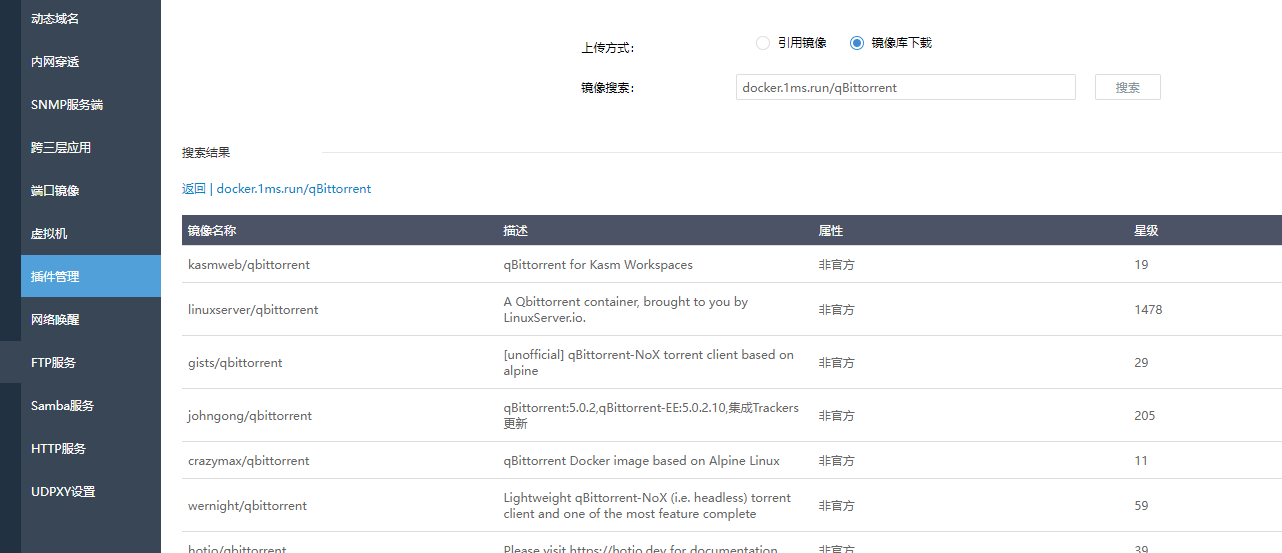Open Samba服务 in the sidebar
This screenshot has height=553, width=1282.
90,406
